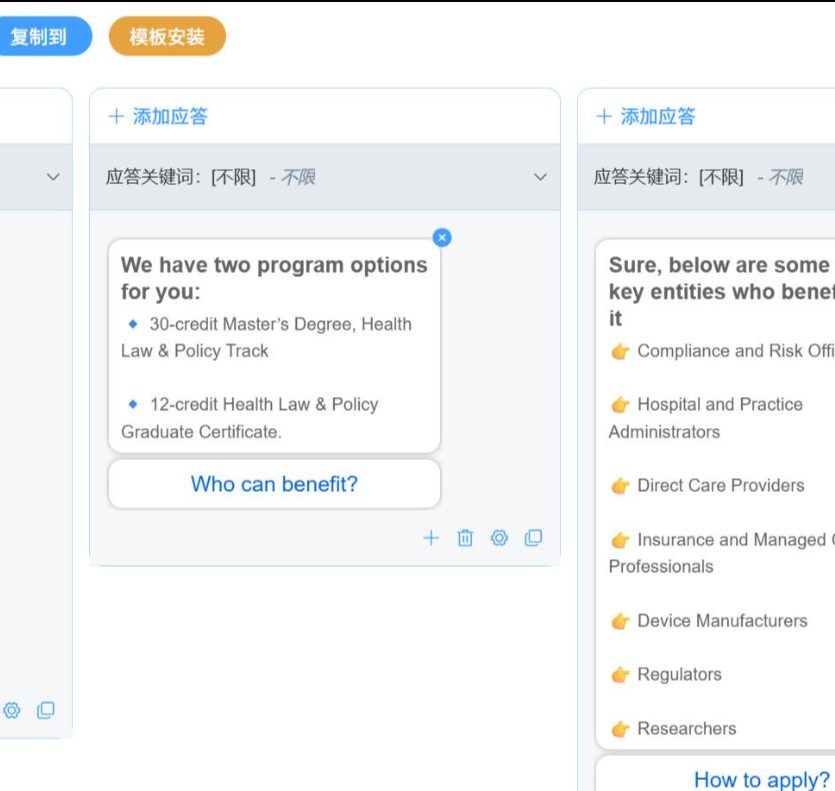
Task: Open left column settings gear icon
Action: point(12,710)
